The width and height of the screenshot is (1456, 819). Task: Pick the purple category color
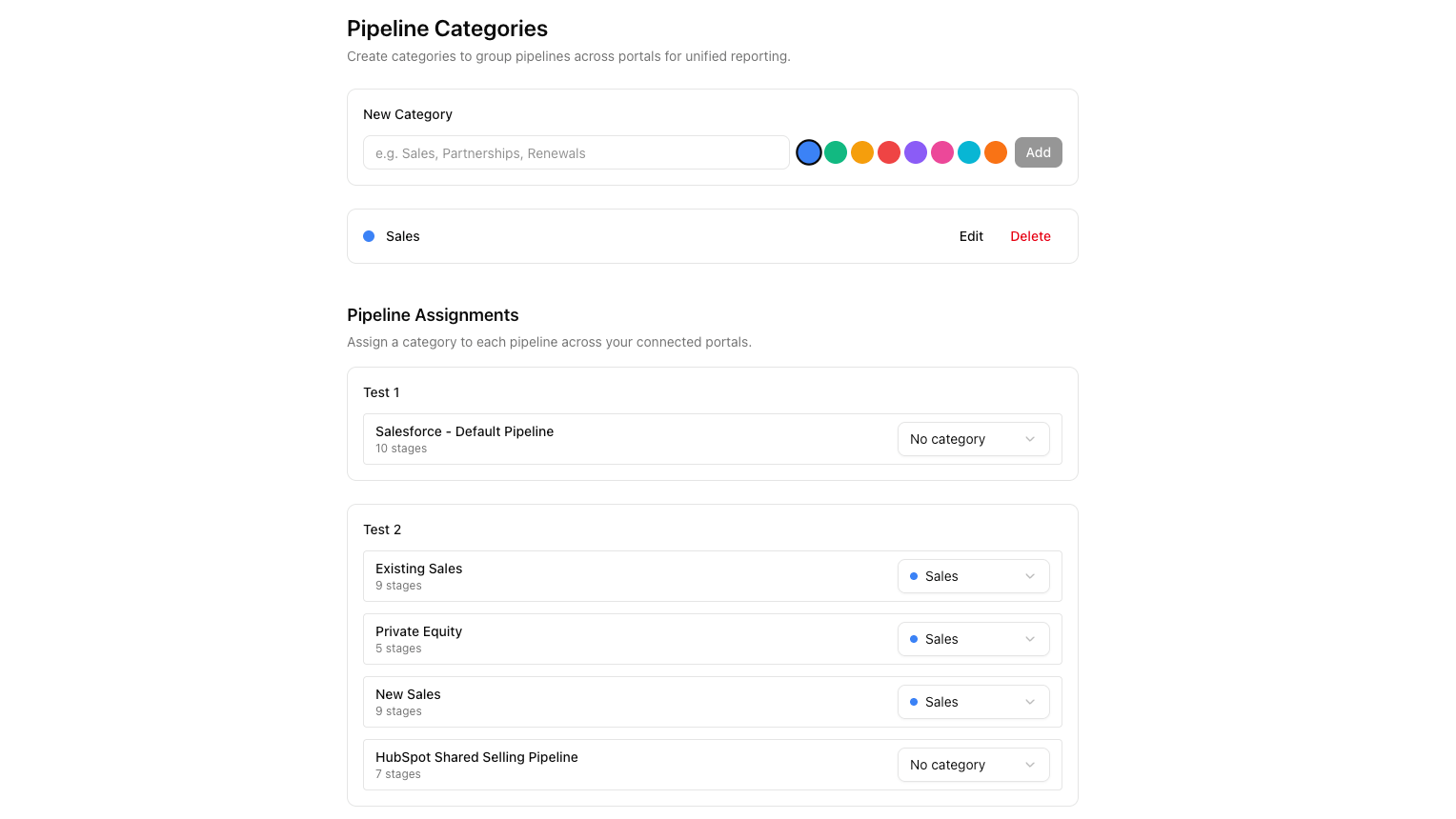click(x=916, y=151)
